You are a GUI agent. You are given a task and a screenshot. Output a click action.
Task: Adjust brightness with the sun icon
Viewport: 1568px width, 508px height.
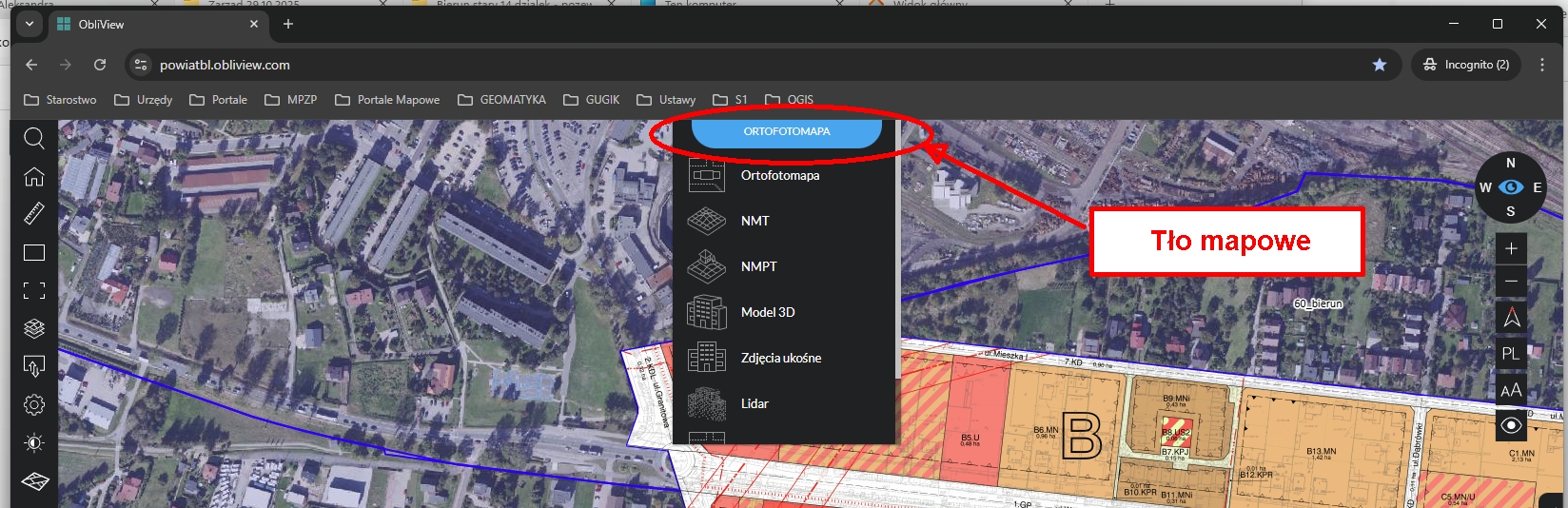pos(34,442)
